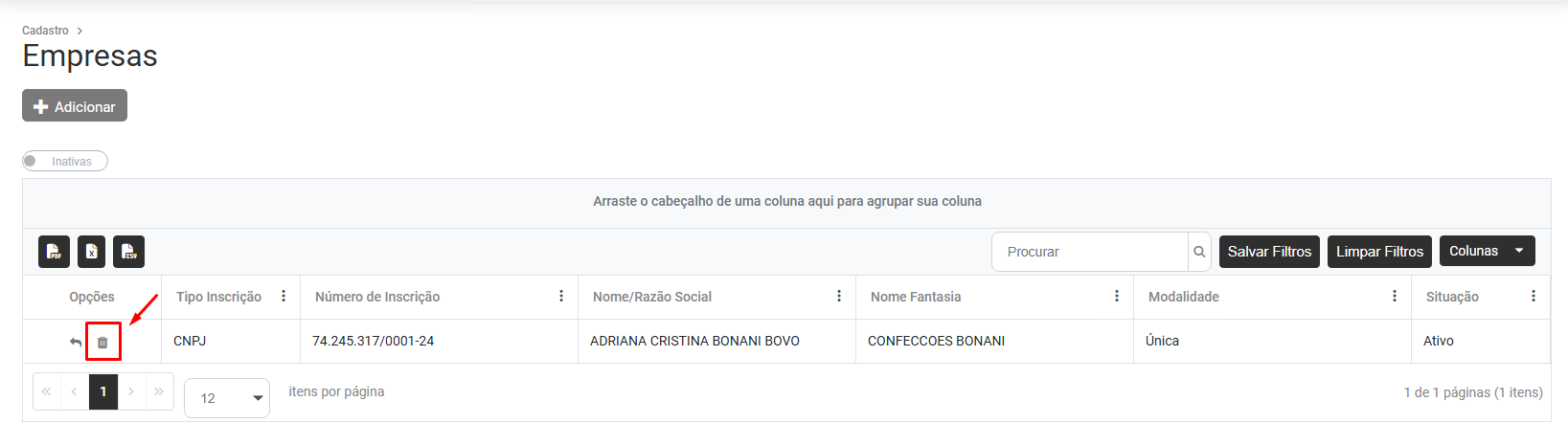Click the reply arrow icon in Opções
The height and width of the screenshot is (446, 1568).
coord(76,342)
